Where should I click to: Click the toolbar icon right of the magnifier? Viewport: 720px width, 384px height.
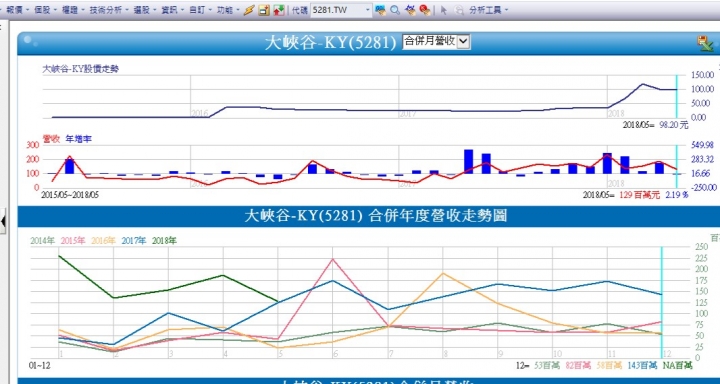411,10
